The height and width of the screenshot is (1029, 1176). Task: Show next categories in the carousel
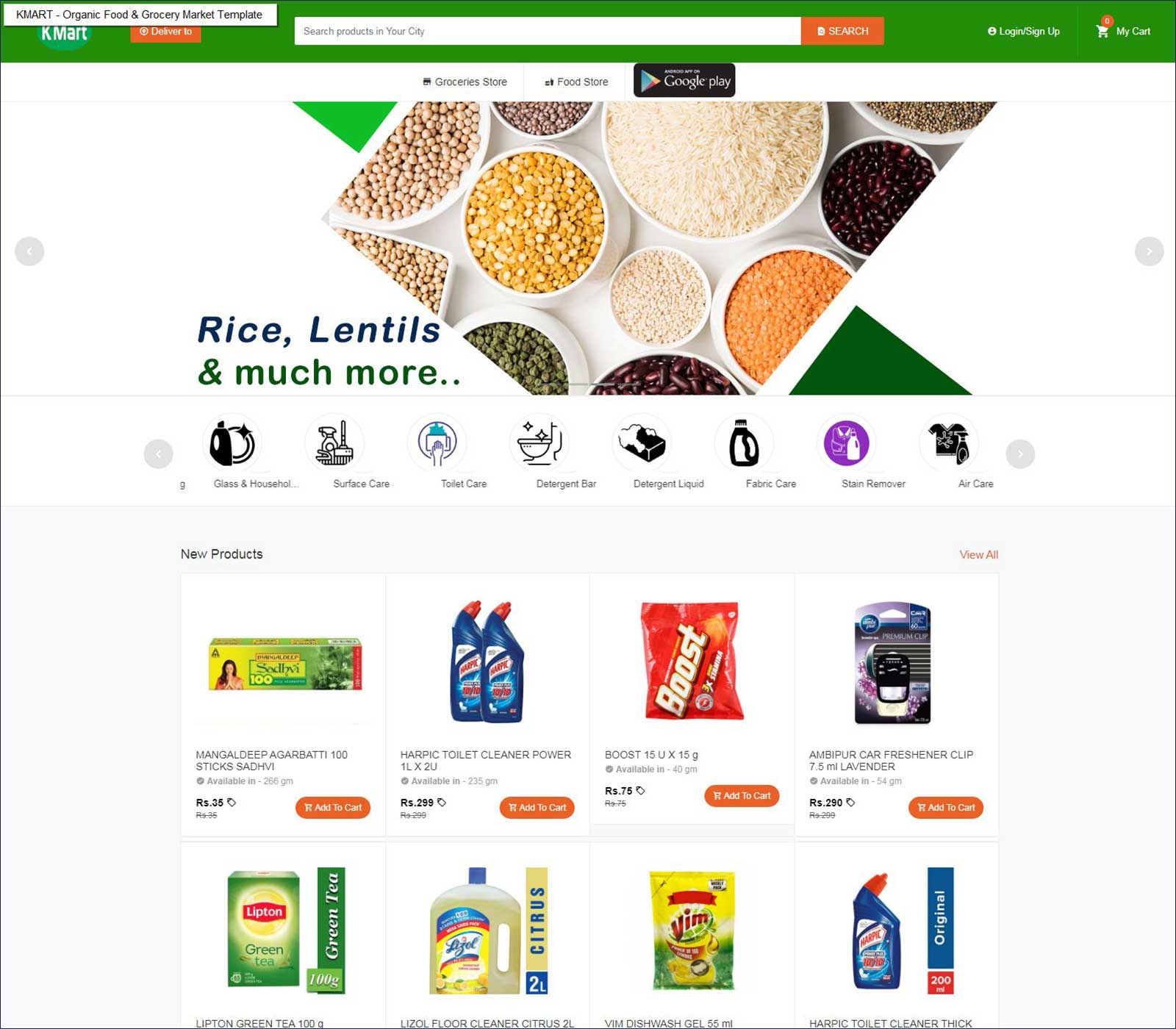click(1020, 454)
